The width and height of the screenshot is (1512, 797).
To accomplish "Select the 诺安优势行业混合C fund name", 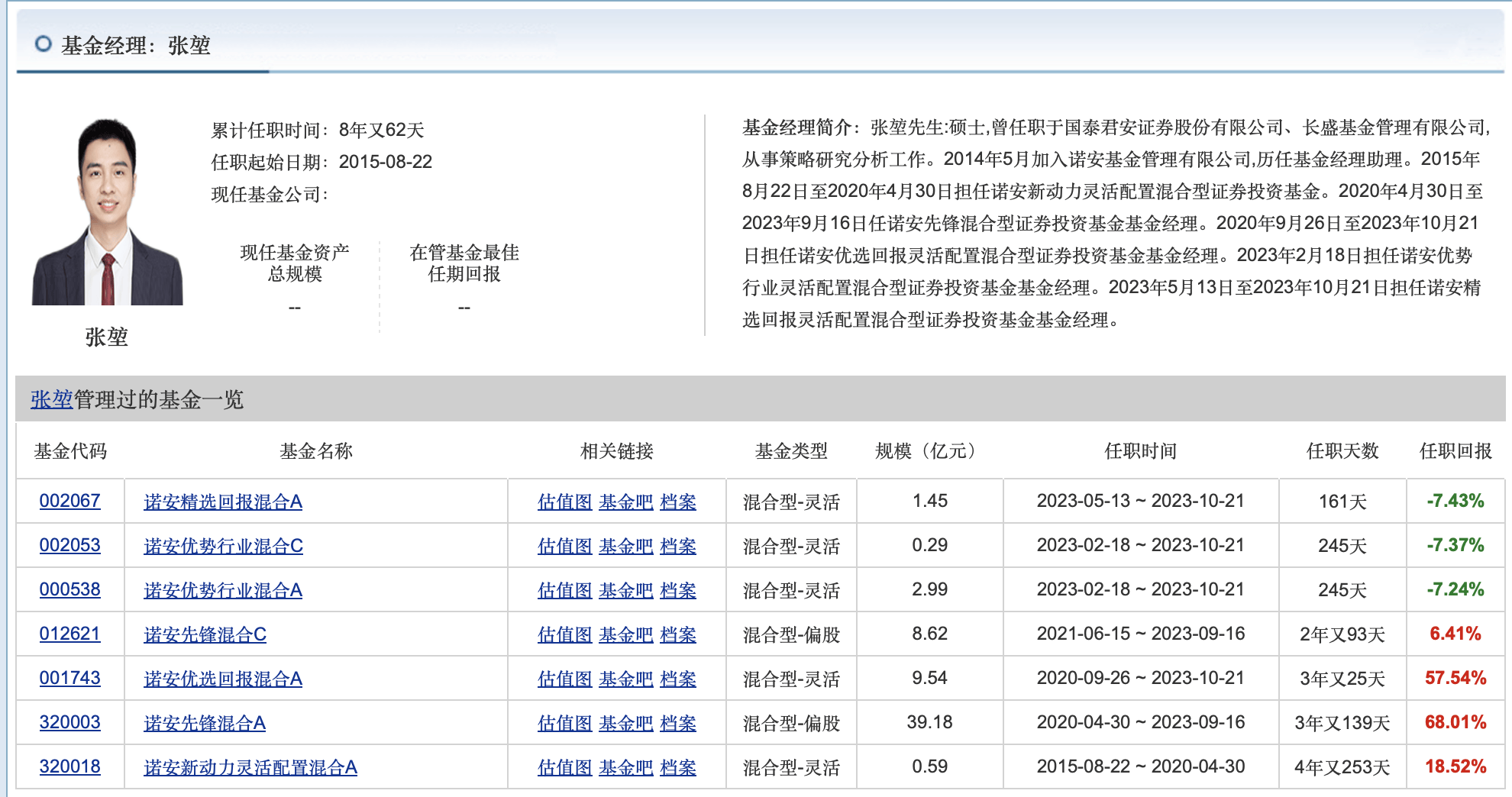I will (224, 546).
